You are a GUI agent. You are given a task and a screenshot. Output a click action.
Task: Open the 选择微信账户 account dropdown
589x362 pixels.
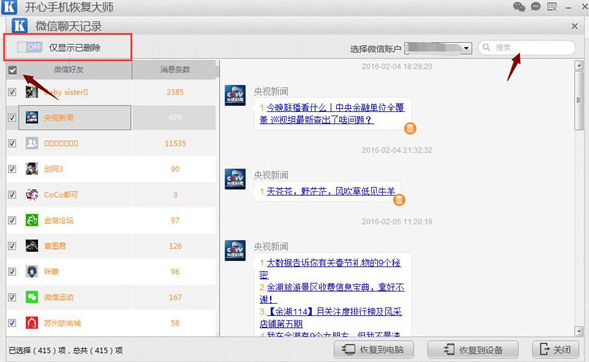(x=438, y=48)
